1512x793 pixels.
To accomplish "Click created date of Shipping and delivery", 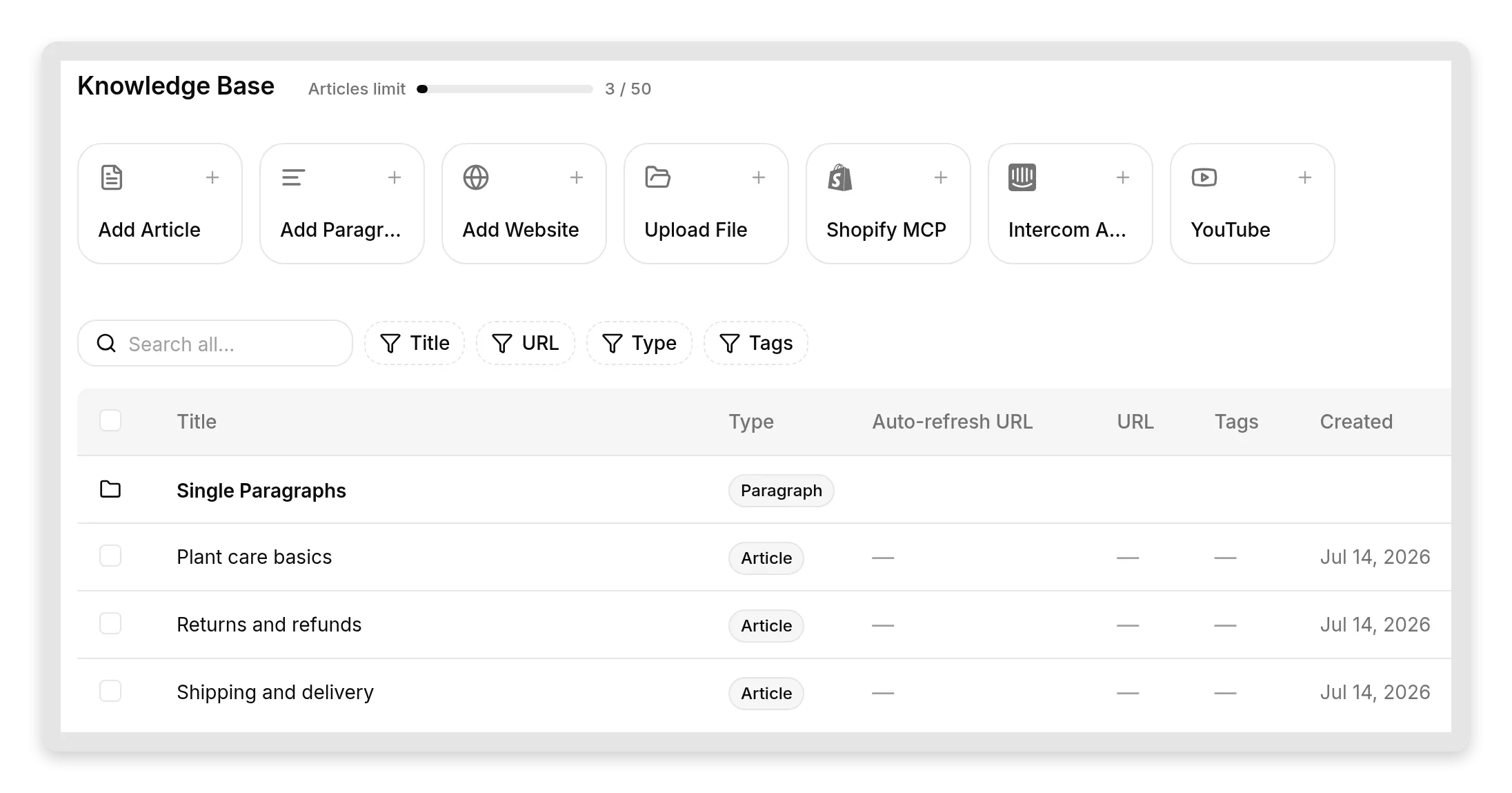I will point(1375,692).
